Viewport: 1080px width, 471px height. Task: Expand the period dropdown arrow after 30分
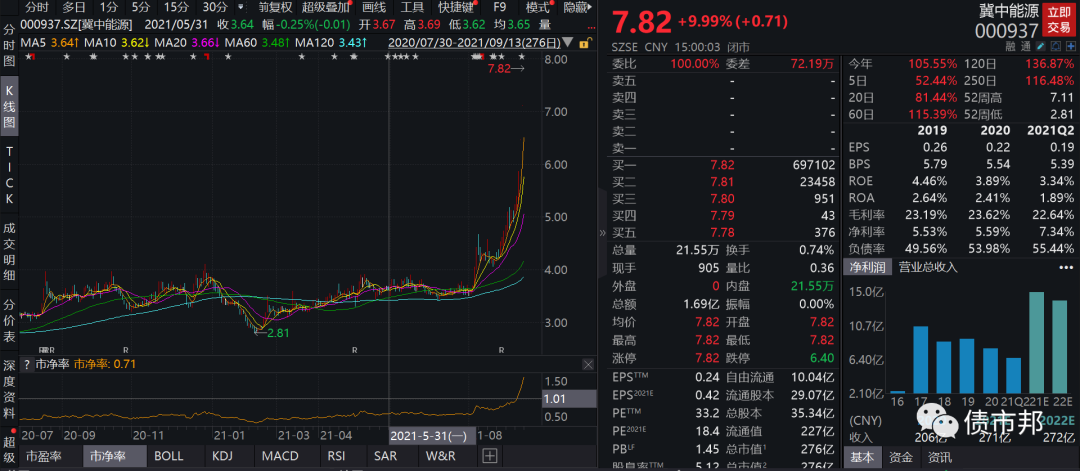tap(239, 7)
